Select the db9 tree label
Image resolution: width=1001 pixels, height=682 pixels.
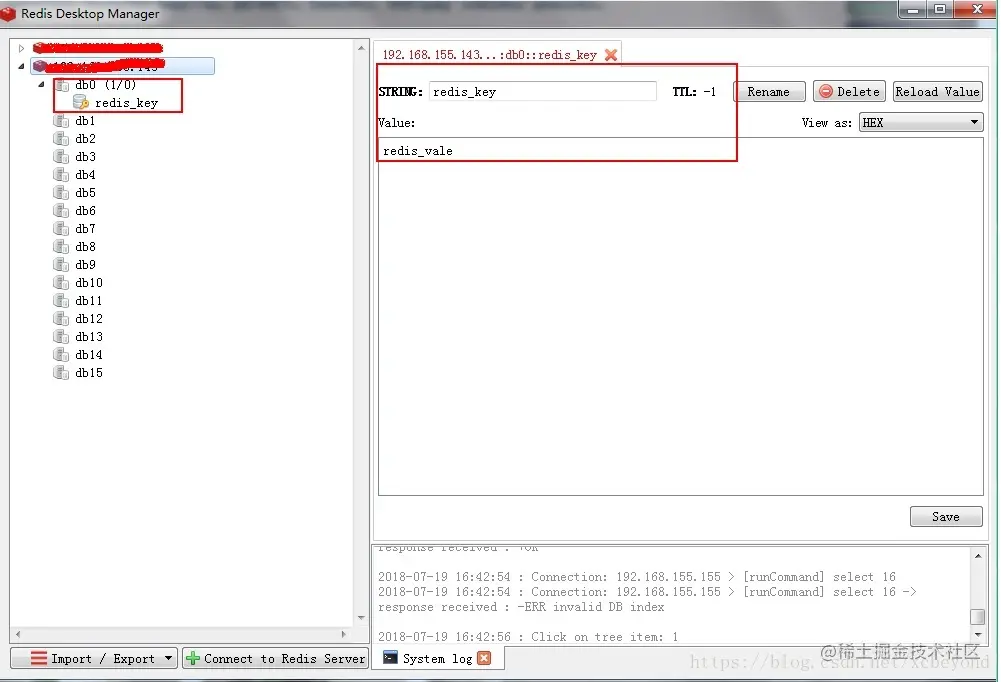85,264
